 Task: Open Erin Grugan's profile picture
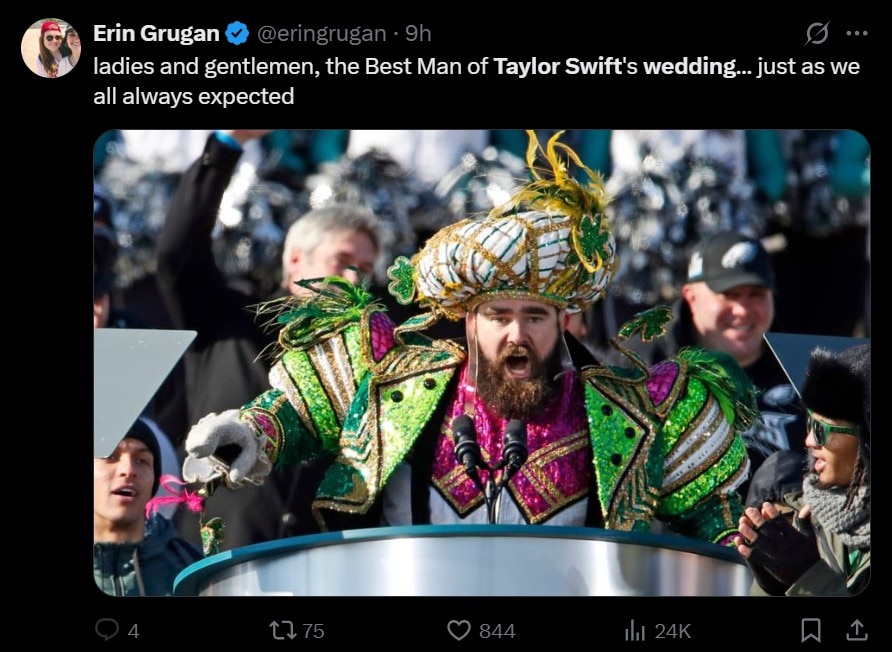click(50, 47)
